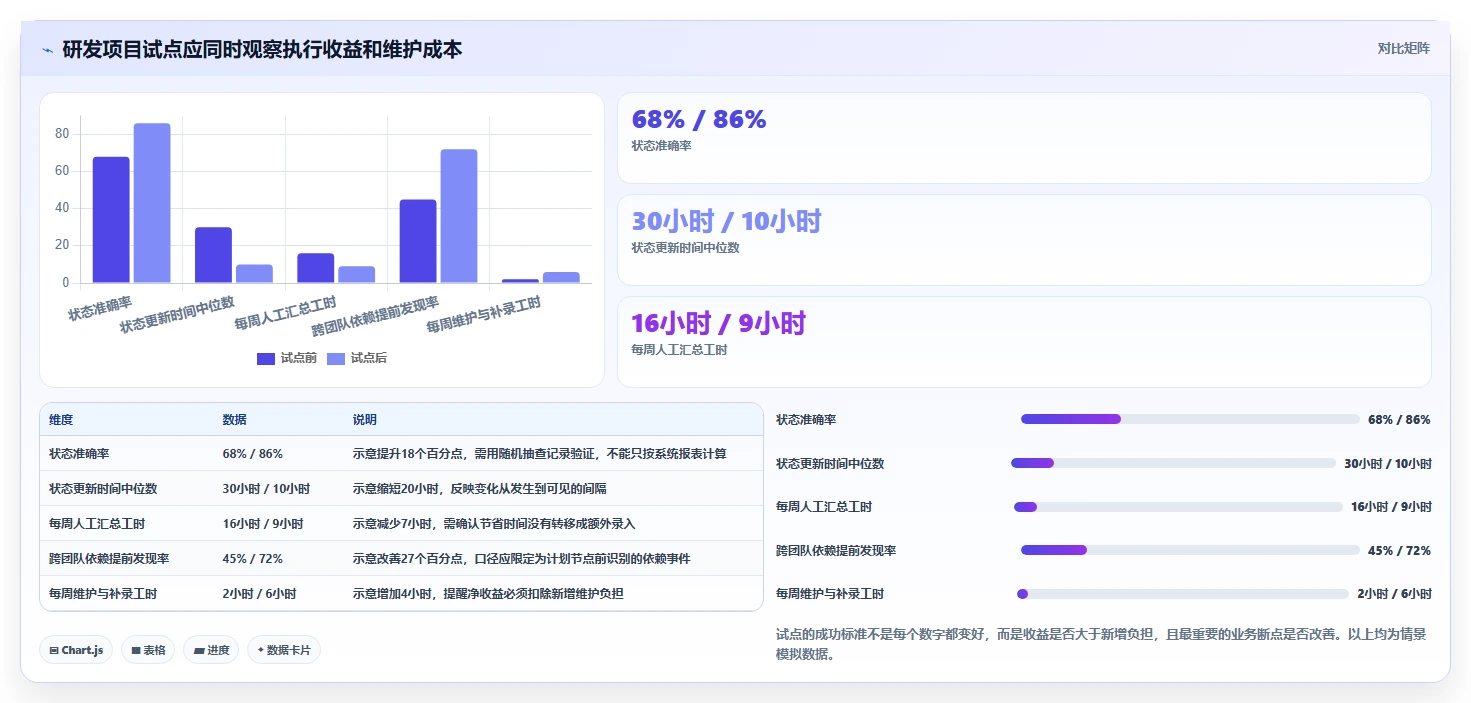Select the 试点后 bar for 状态更新时间中位数
Viewport: 1471px width, 703px height.
click(254, 274)
